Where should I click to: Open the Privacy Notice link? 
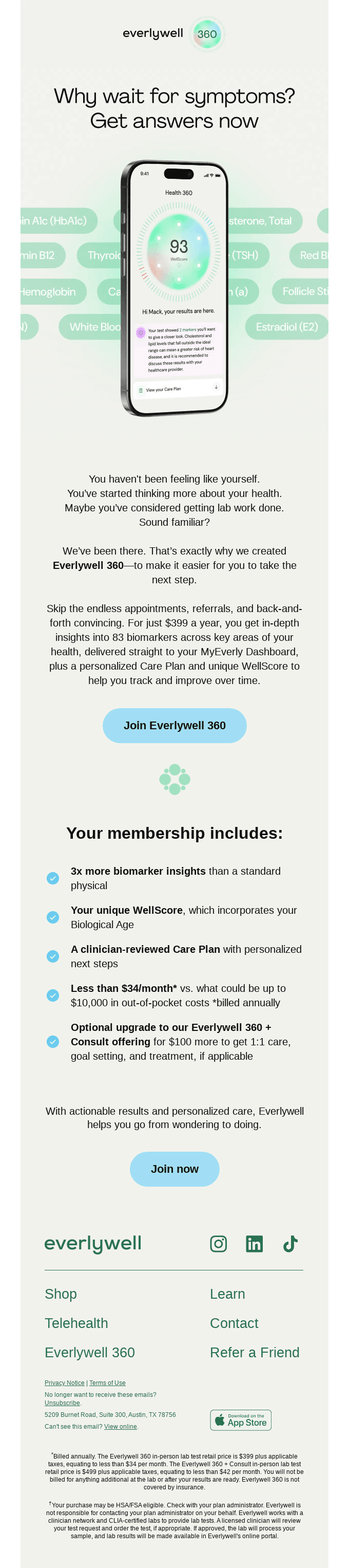tap(65, 1383)
